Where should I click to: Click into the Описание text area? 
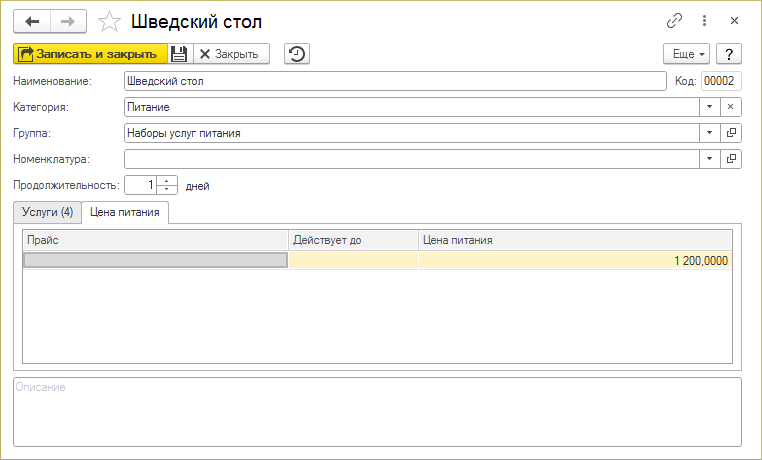click(x=377, y=415)
